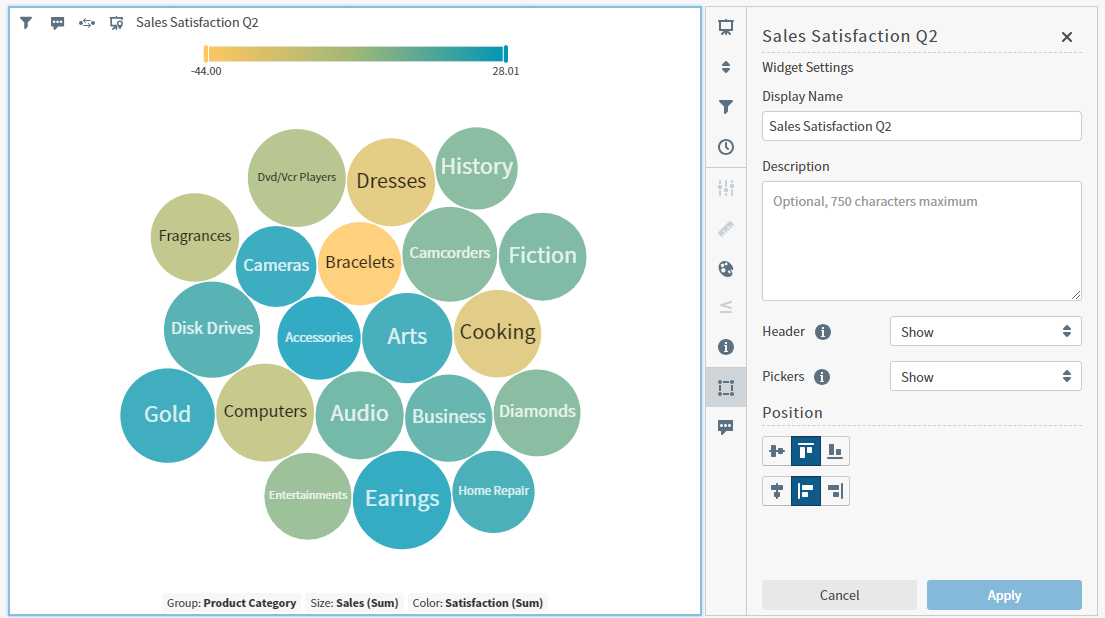Select the Gold bubble
Screen dimensions: 1105x618
point(167,415)
